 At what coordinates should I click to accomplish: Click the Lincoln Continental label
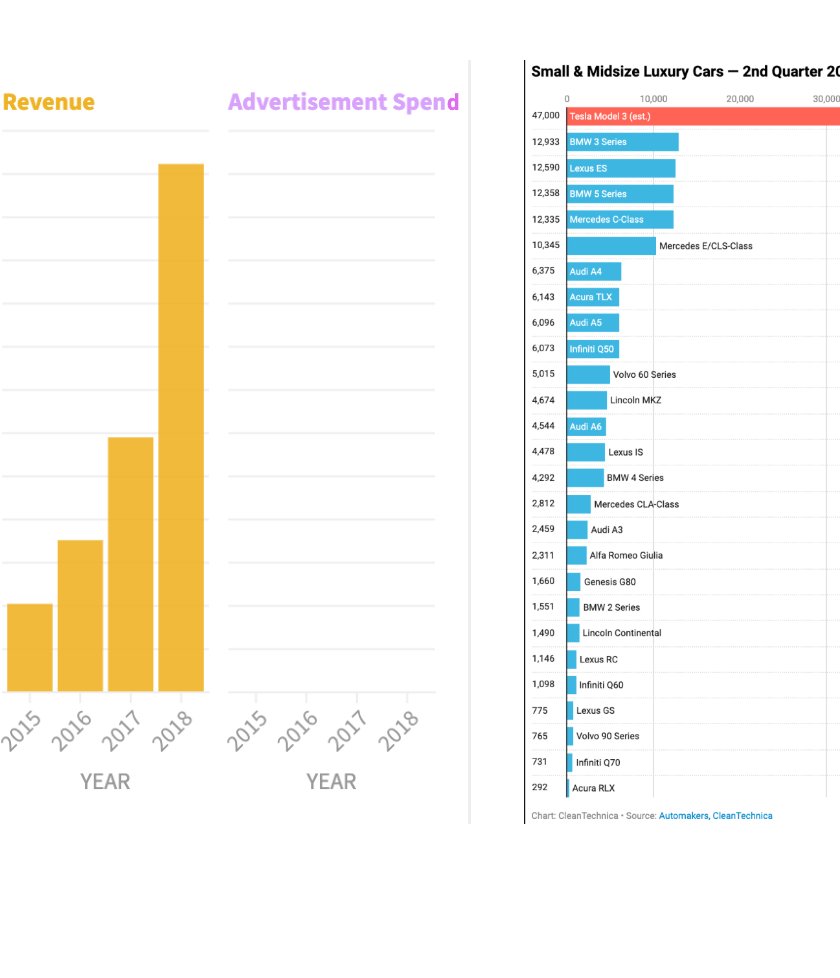pos(622,633)
